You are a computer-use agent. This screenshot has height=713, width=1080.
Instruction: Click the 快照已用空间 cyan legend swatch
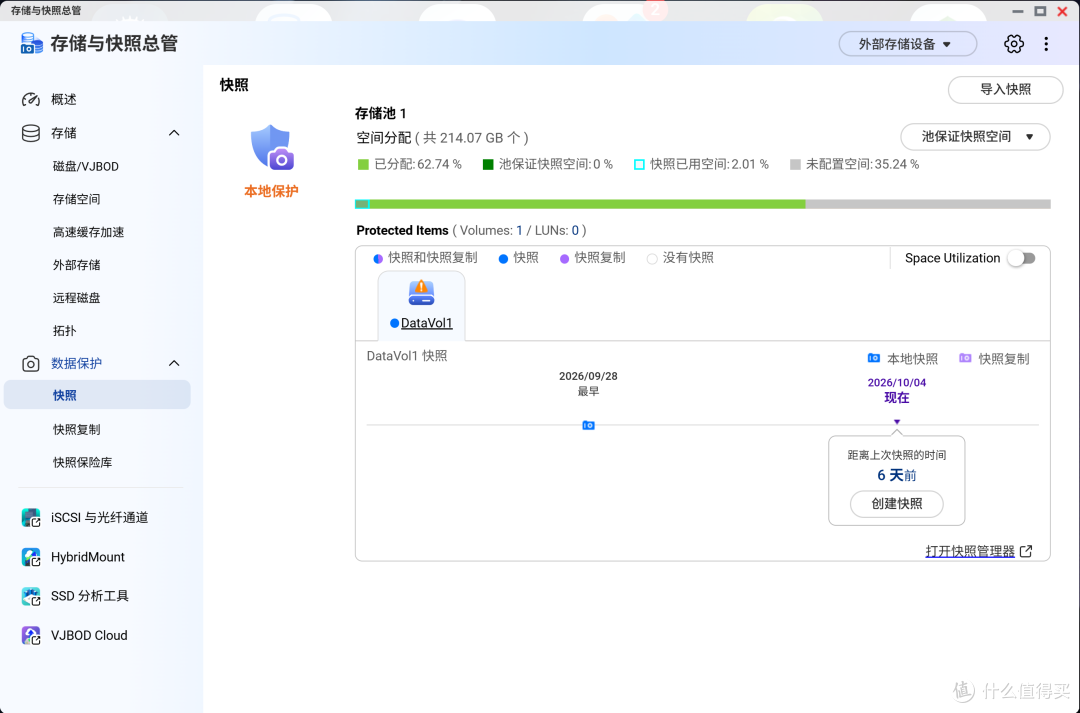click(x=638, y=165)
